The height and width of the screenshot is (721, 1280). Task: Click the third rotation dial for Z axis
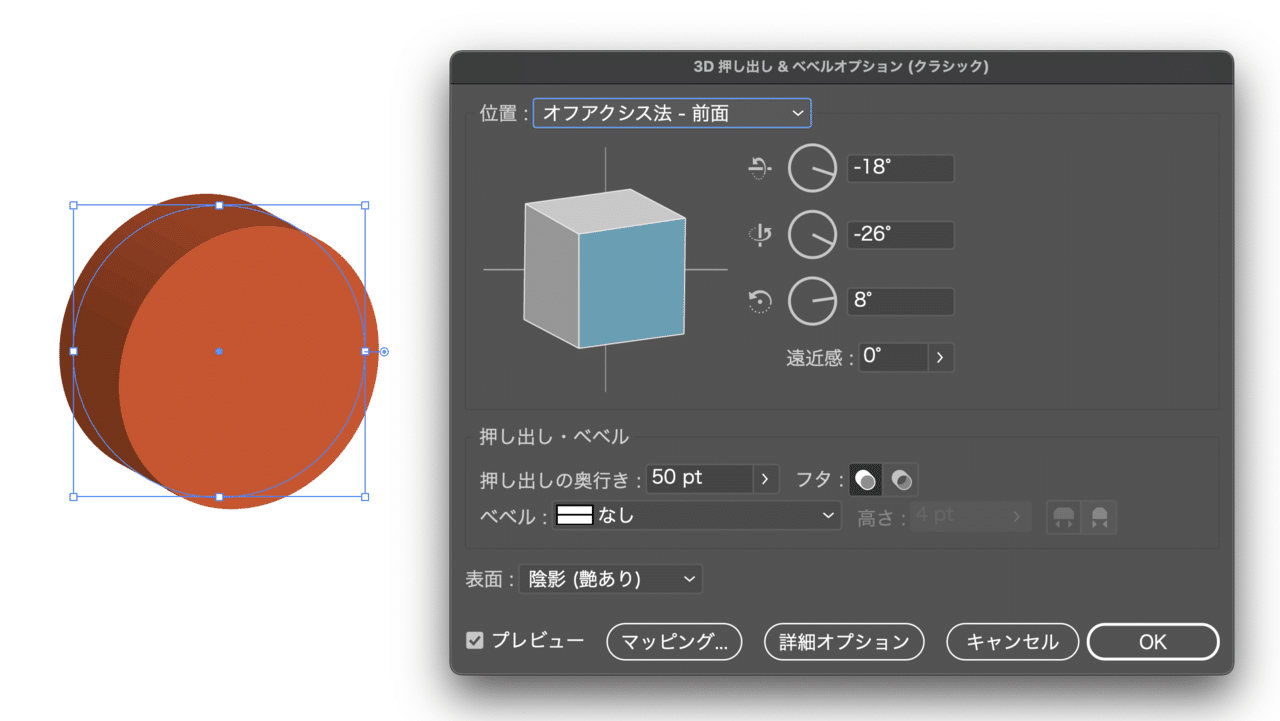tap(812, 301)
